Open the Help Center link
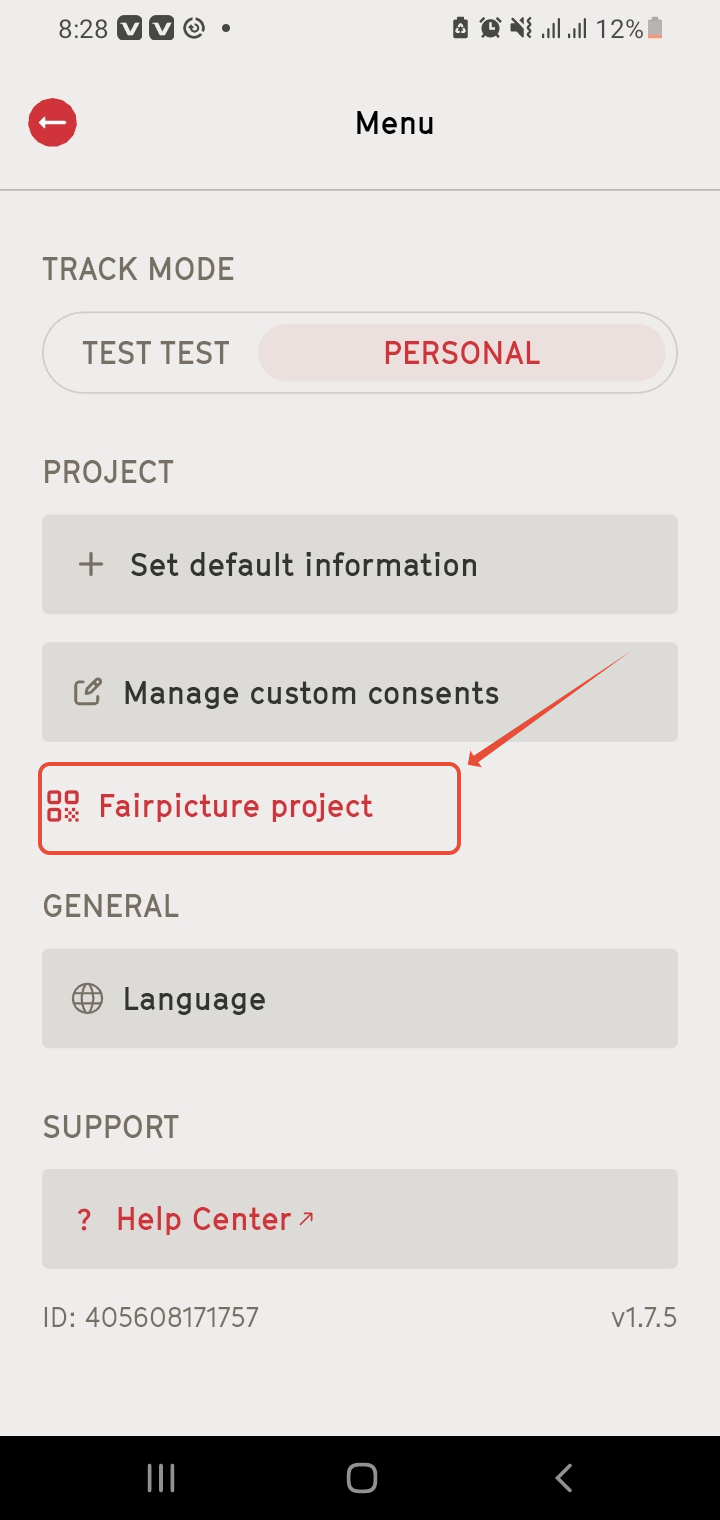The width and height of the screenshot is (720, 1520). point(360,1219)
